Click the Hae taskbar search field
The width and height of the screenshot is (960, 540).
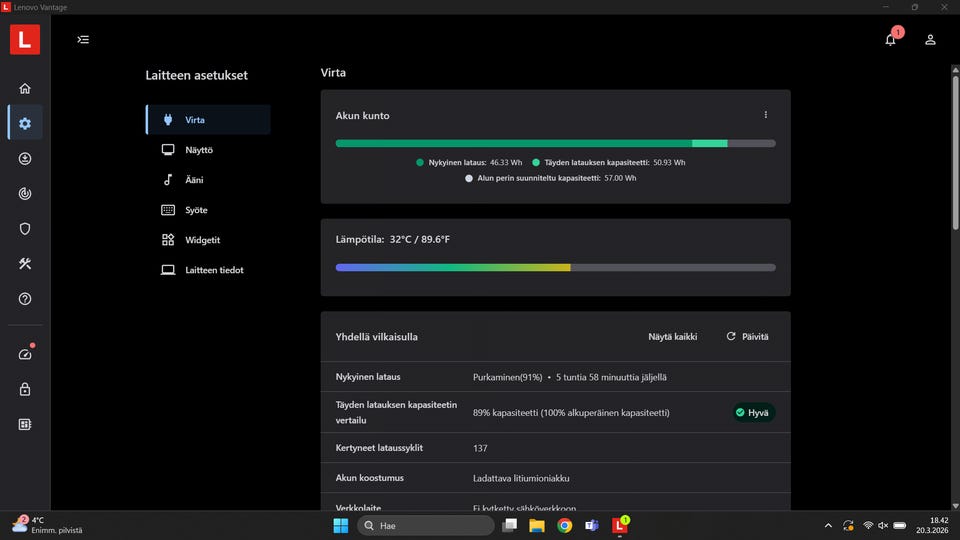(425, 525)
